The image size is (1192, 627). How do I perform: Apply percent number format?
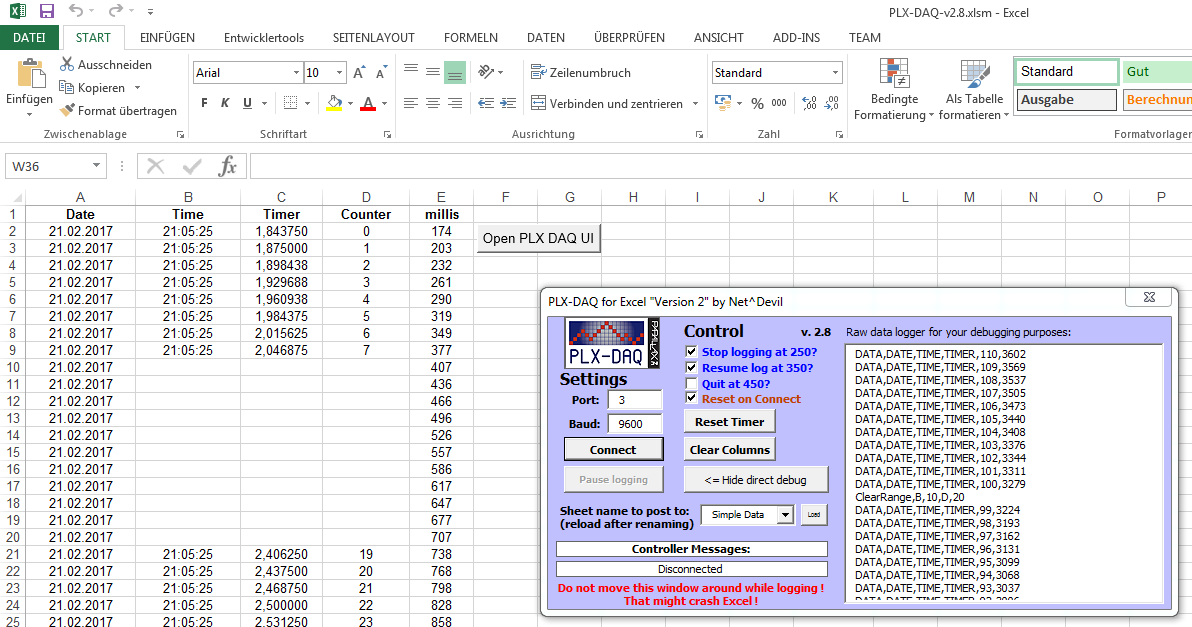757,103
